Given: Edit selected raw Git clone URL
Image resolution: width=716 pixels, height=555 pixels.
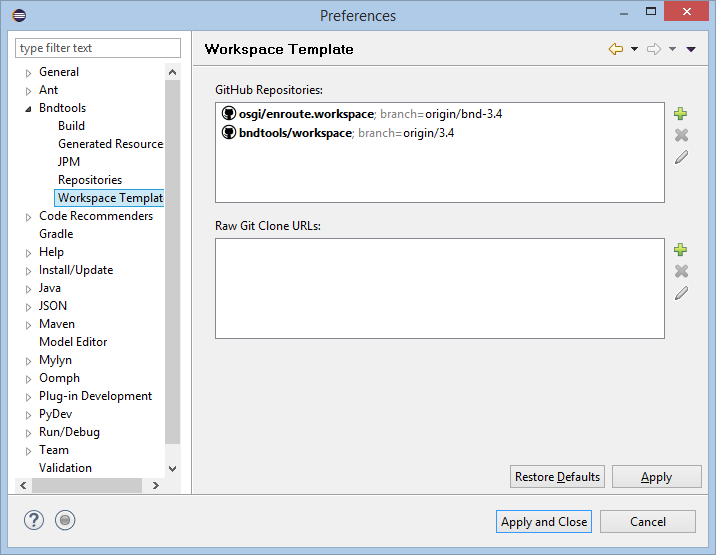Looking at the screenshot, I should point(681,293).
